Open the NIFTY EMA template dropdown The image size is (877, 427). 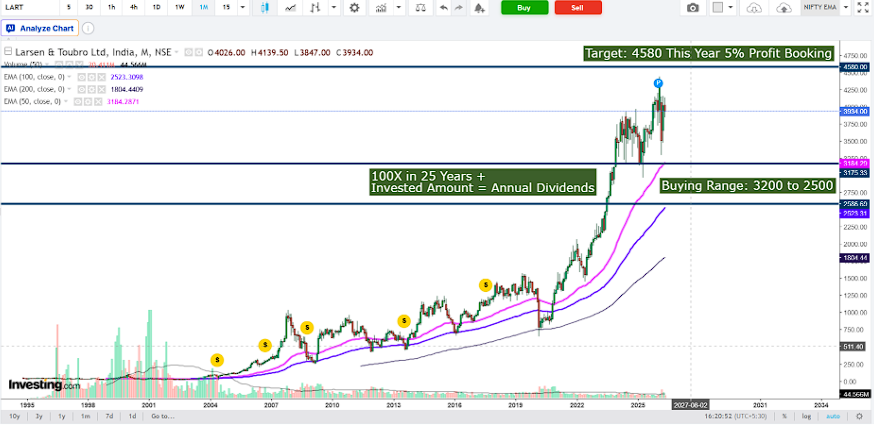821,7
